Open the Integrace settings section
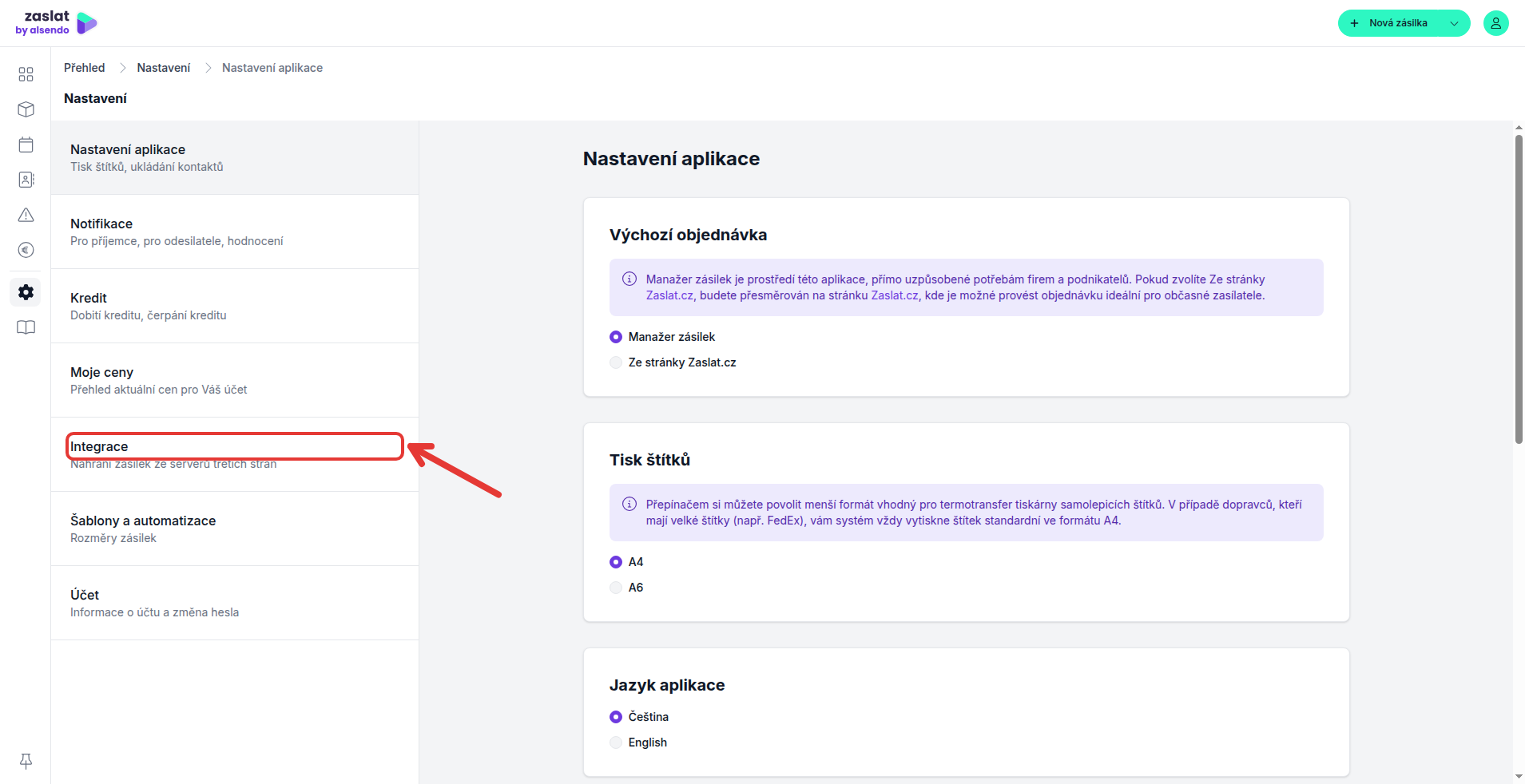This screenshot has width=1525, height=784. 235,454
